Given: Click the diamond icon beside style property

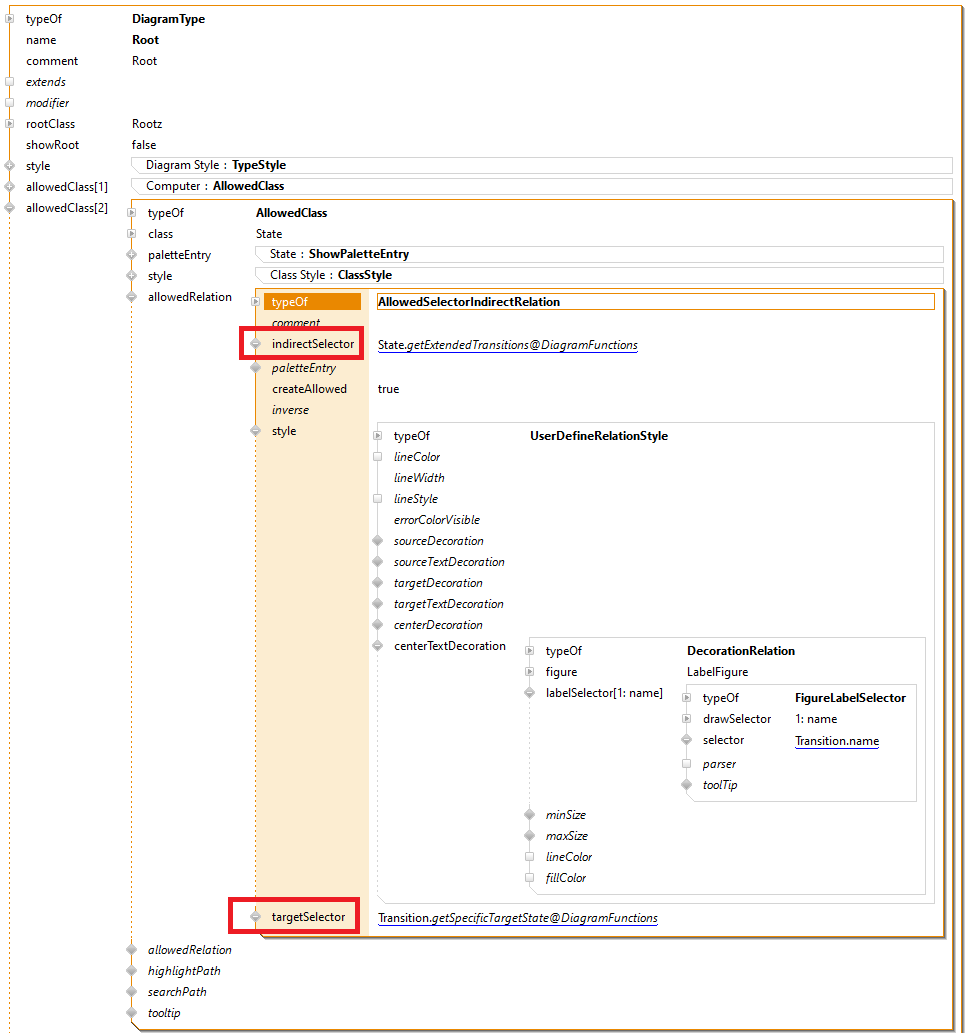Looking at the screenshot, I should click(8, 166).
